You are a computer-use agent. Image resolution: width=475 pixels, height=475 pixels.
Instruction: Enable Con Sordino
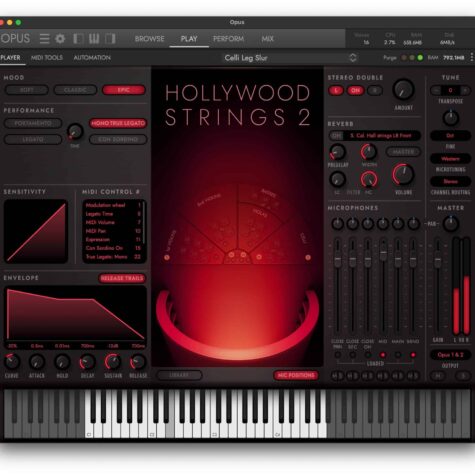[118, 139]
